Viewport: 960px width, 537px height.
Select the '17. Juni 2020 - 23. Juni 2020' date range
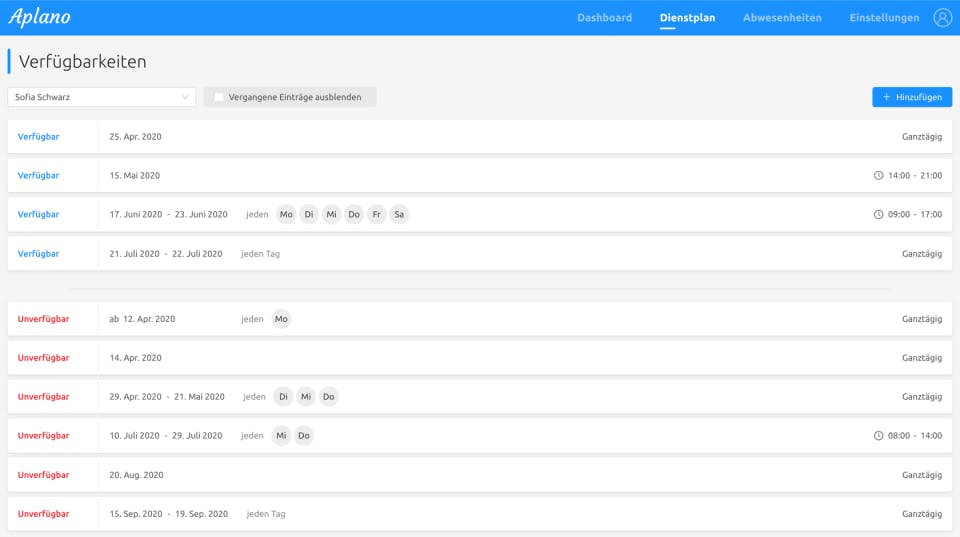point(168,214)
